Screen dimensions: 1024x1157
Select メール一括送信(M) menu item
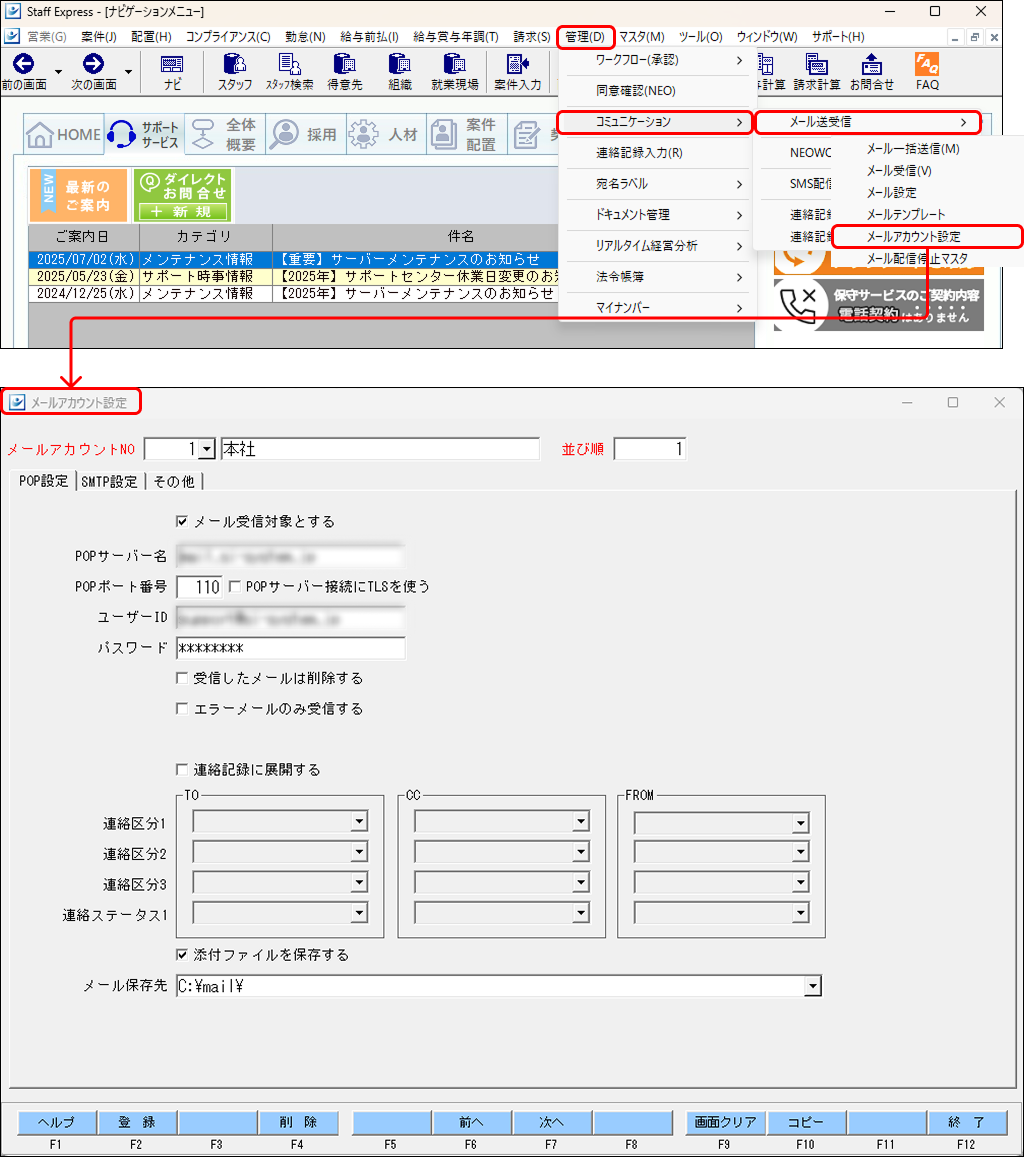point(913,148)
